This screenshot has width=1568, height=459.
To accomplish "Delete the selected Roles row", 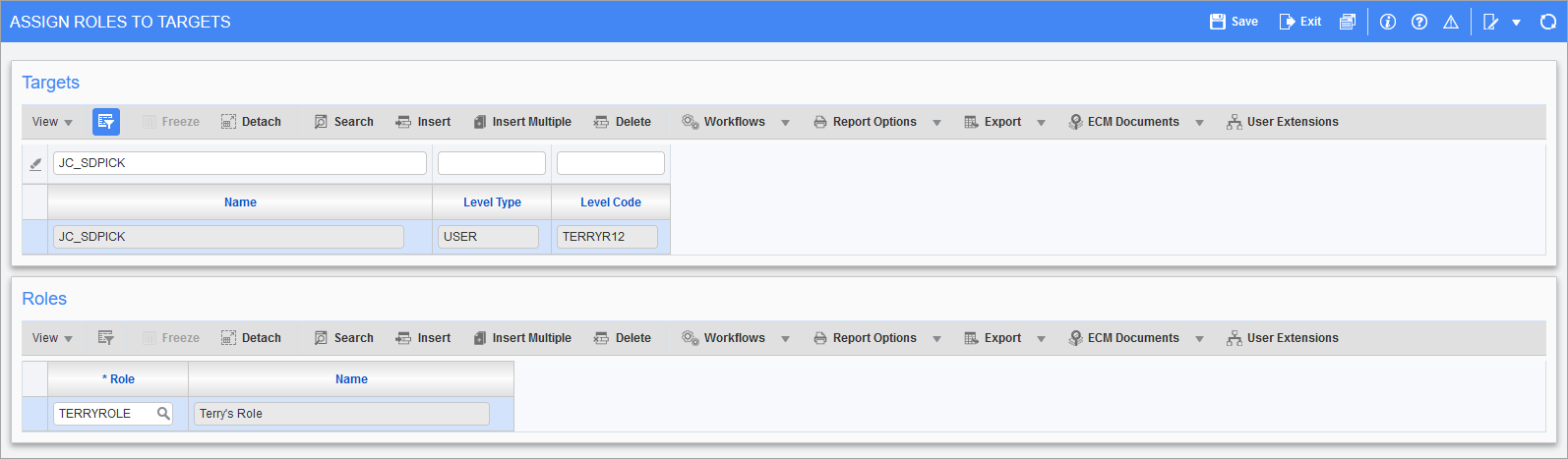I will coord(623,338).
